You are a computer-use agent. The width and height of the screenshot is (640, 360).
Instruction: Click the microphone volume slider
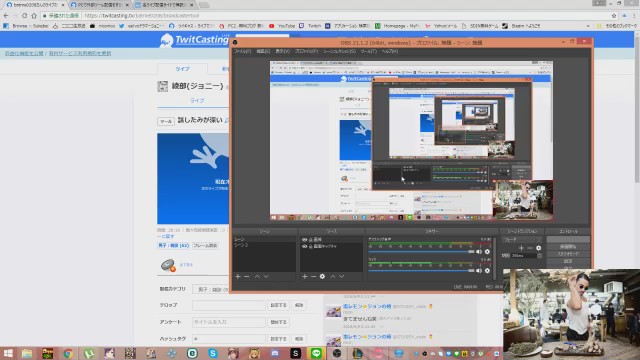click(421, 271)
